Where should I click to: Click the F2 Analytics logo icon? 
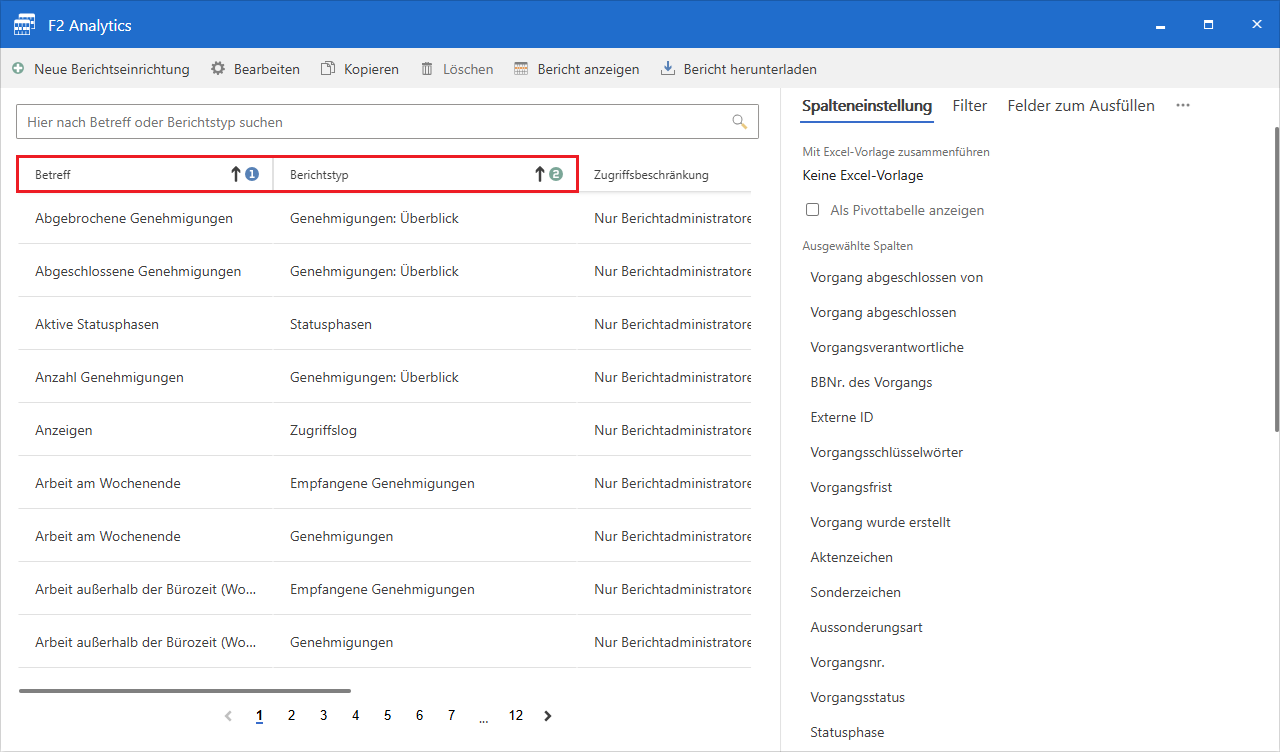click(23, 24)
